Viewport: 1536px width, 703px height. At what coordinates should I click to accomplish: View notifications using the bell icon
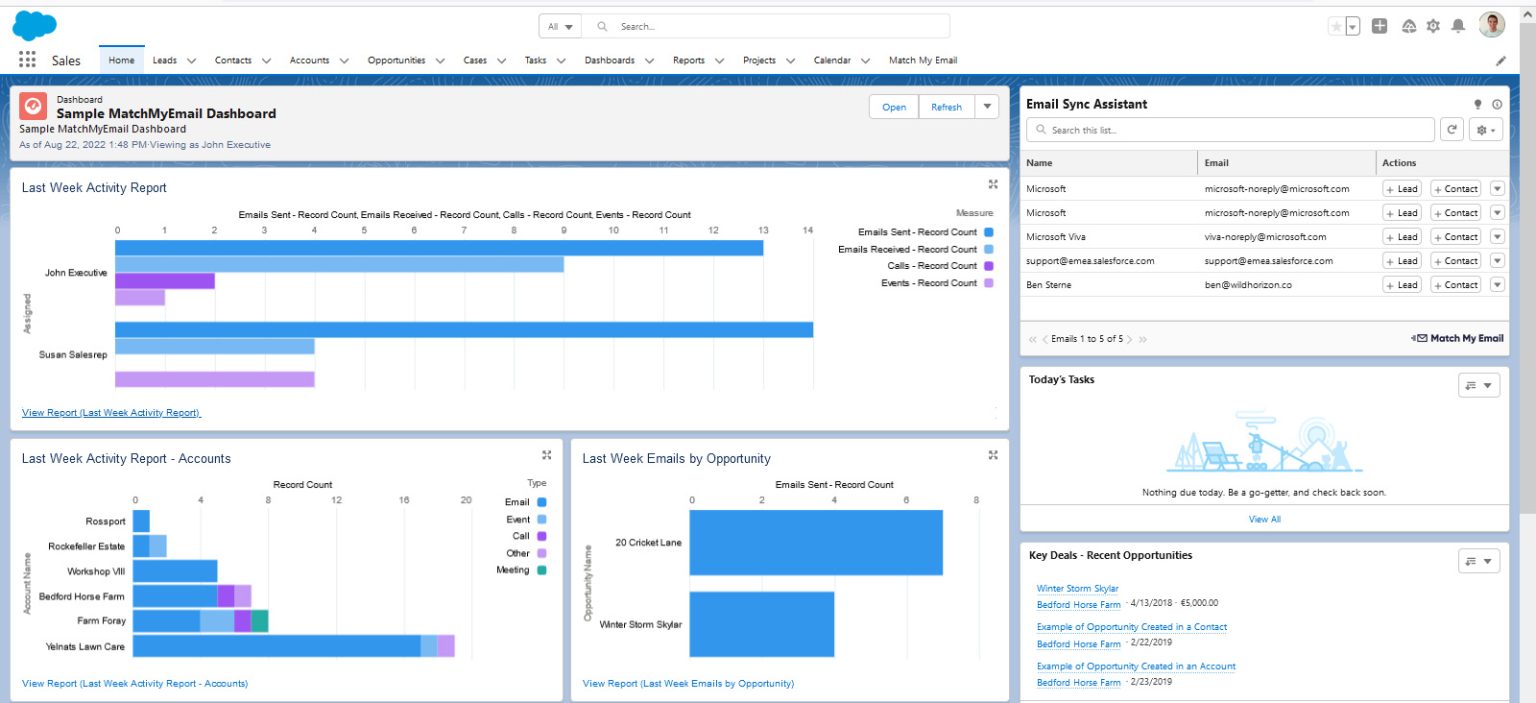tap(1460, 26)
